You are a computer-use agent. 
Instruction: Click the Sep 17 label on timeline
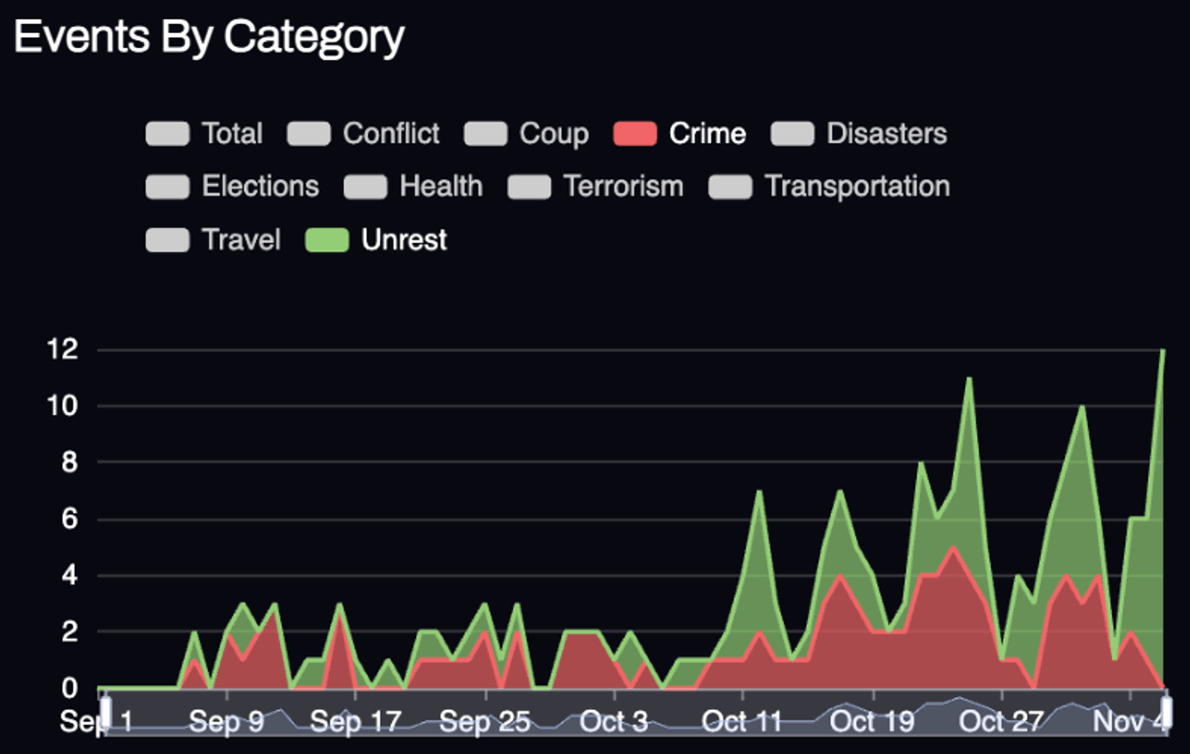(x=355, y=721)
